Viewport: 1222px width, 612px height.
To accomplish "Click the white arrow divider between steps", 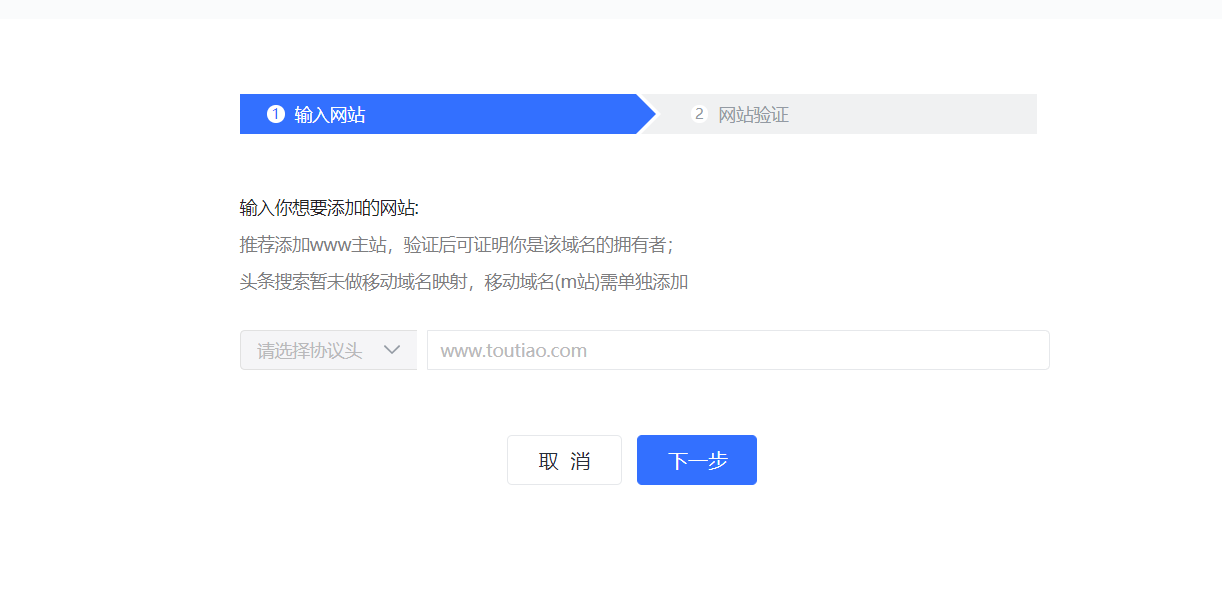I will tap(647, 114).
